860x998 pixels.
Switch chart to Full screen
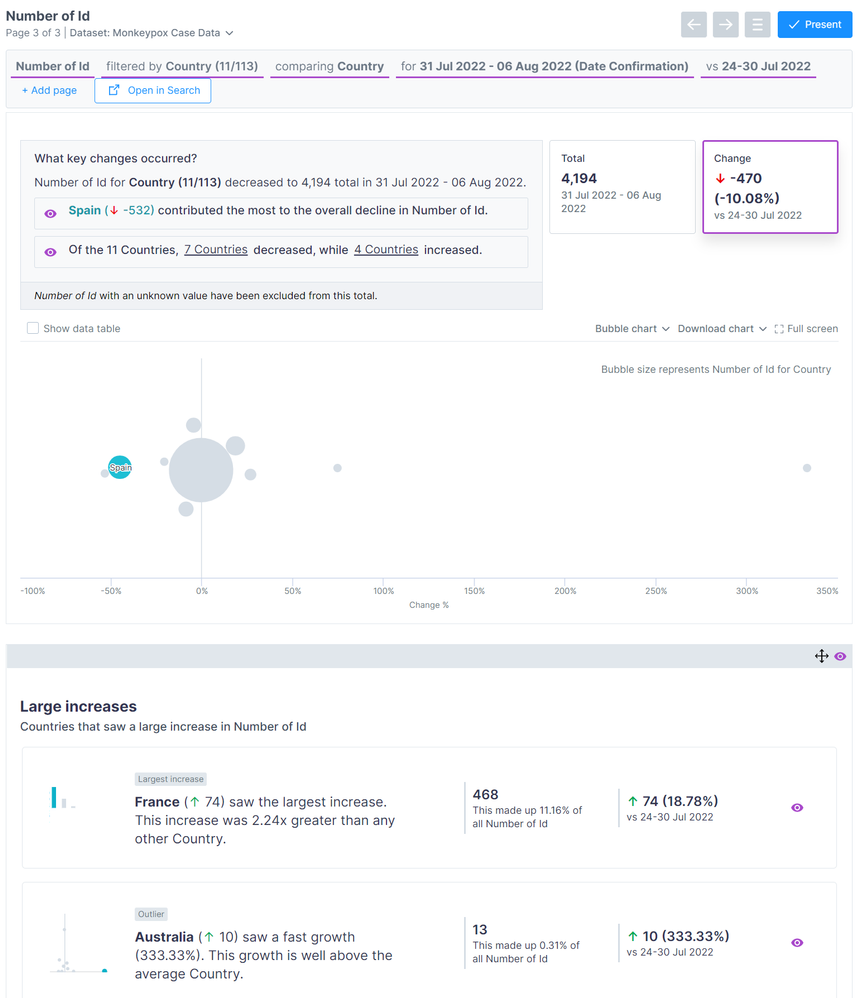point(806,329)
